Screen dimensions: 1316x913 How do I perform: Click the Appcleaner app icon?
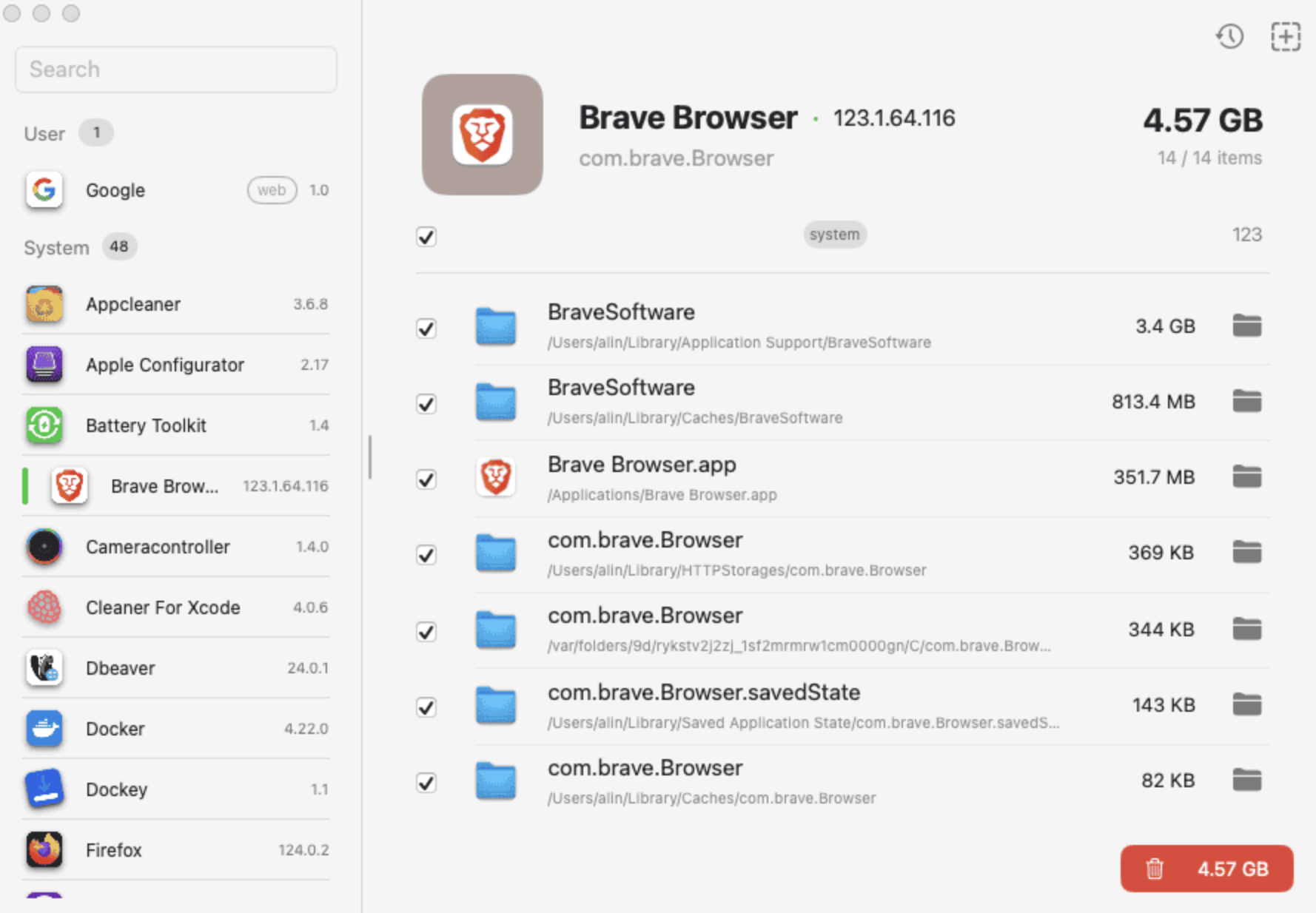(x=44, y=304)
